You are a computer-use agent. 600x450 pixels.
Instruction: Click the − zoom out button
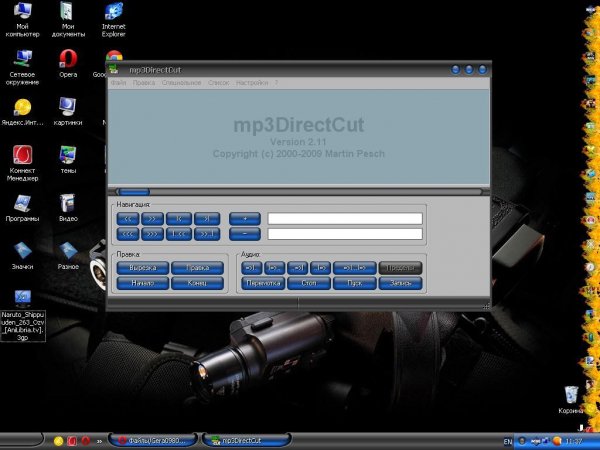pos(245,234)
